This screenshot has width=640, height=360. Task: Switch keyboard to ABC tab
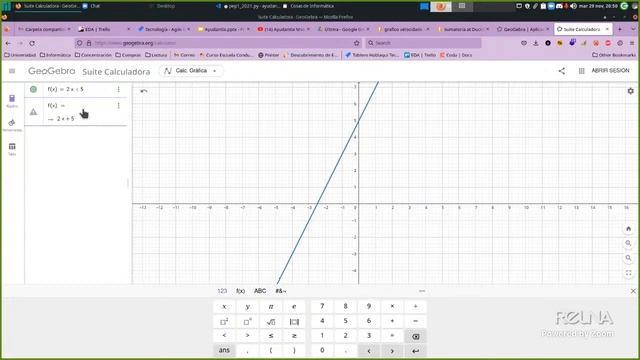[x=260, y=291]
